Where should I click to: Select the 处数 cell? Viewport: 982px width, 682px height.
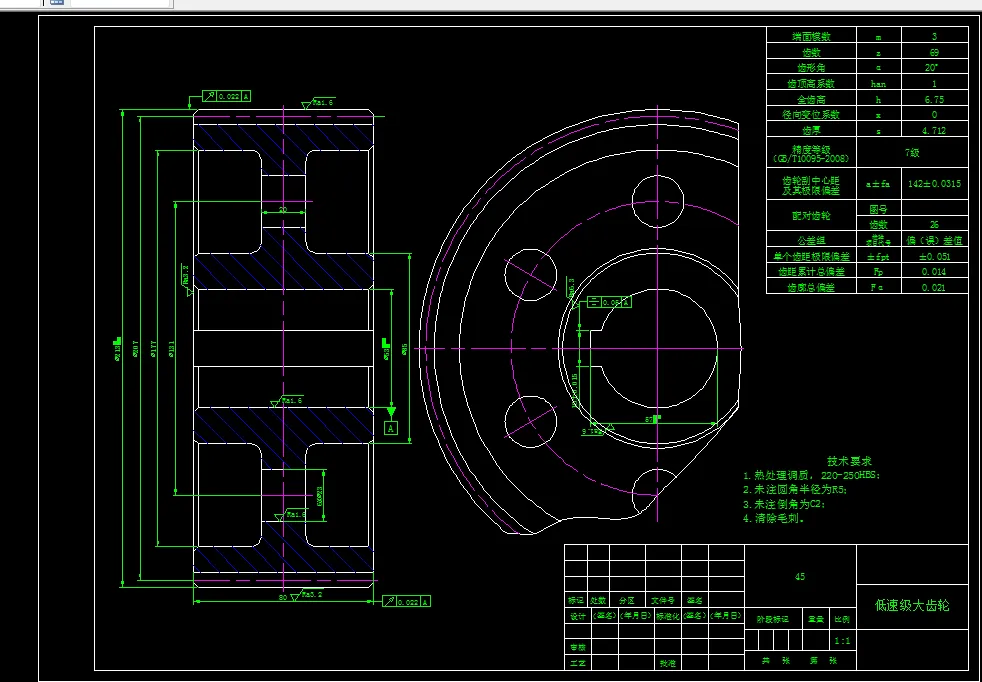point(598,600)
